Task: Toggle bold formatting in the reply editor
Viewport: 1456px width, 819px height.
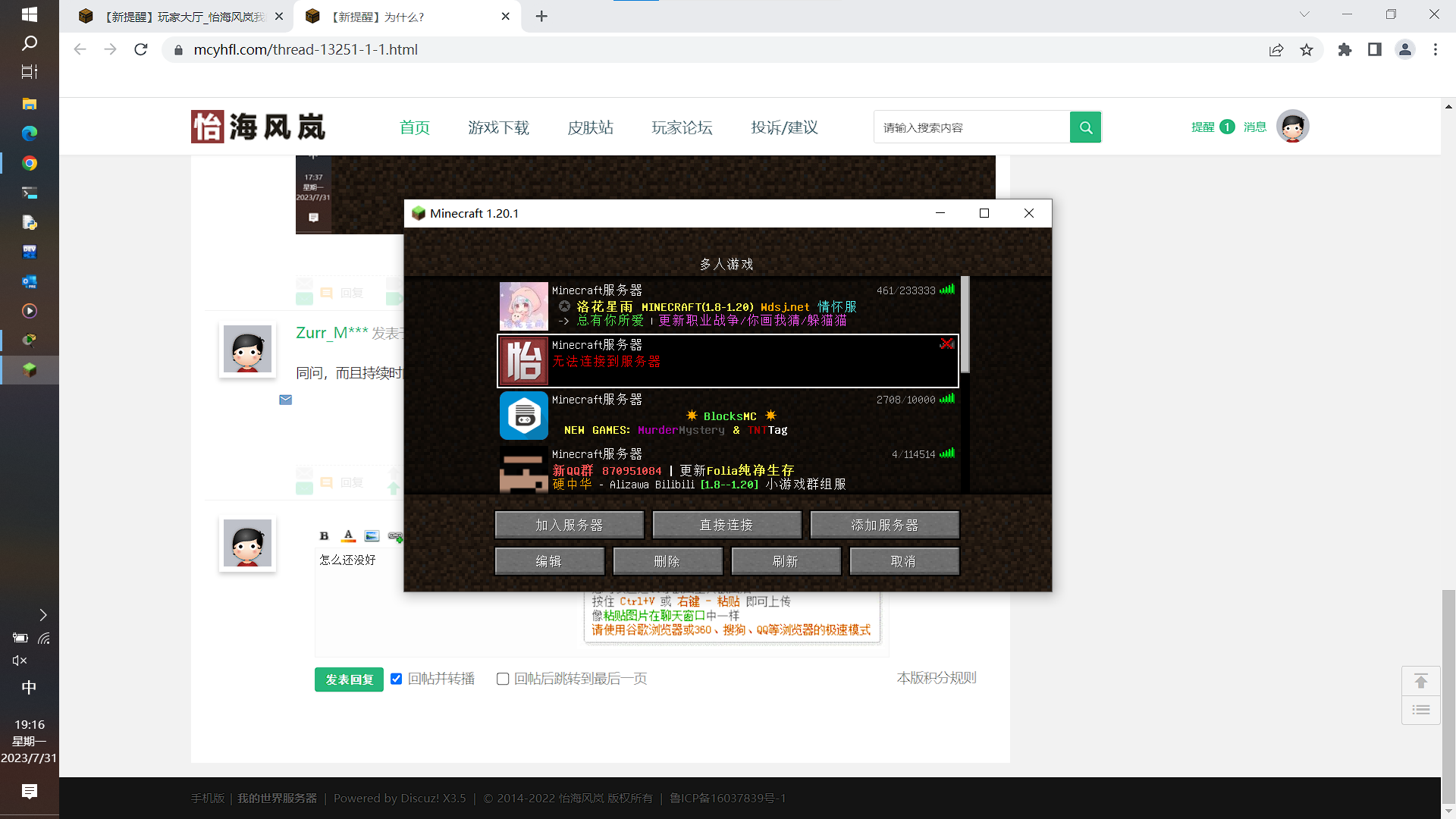Action: pyautogui.click(x=324, y=536)
